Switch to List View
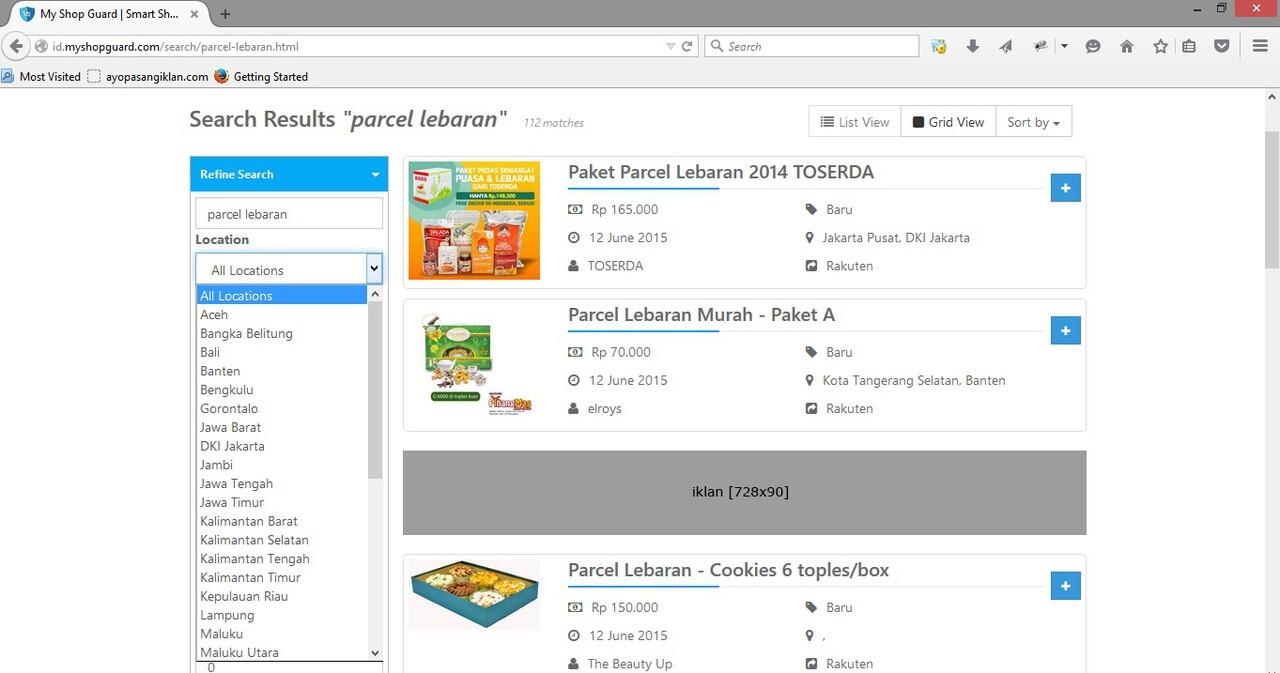1280x673 pixels. pyautogui.click(x=855, y=122)
